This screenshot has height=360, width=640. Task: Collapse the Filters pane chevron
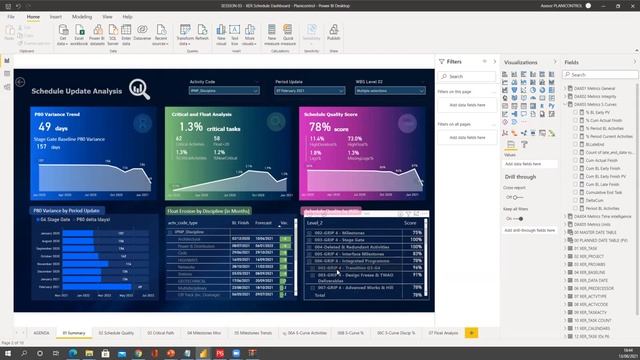coord(495,62)
